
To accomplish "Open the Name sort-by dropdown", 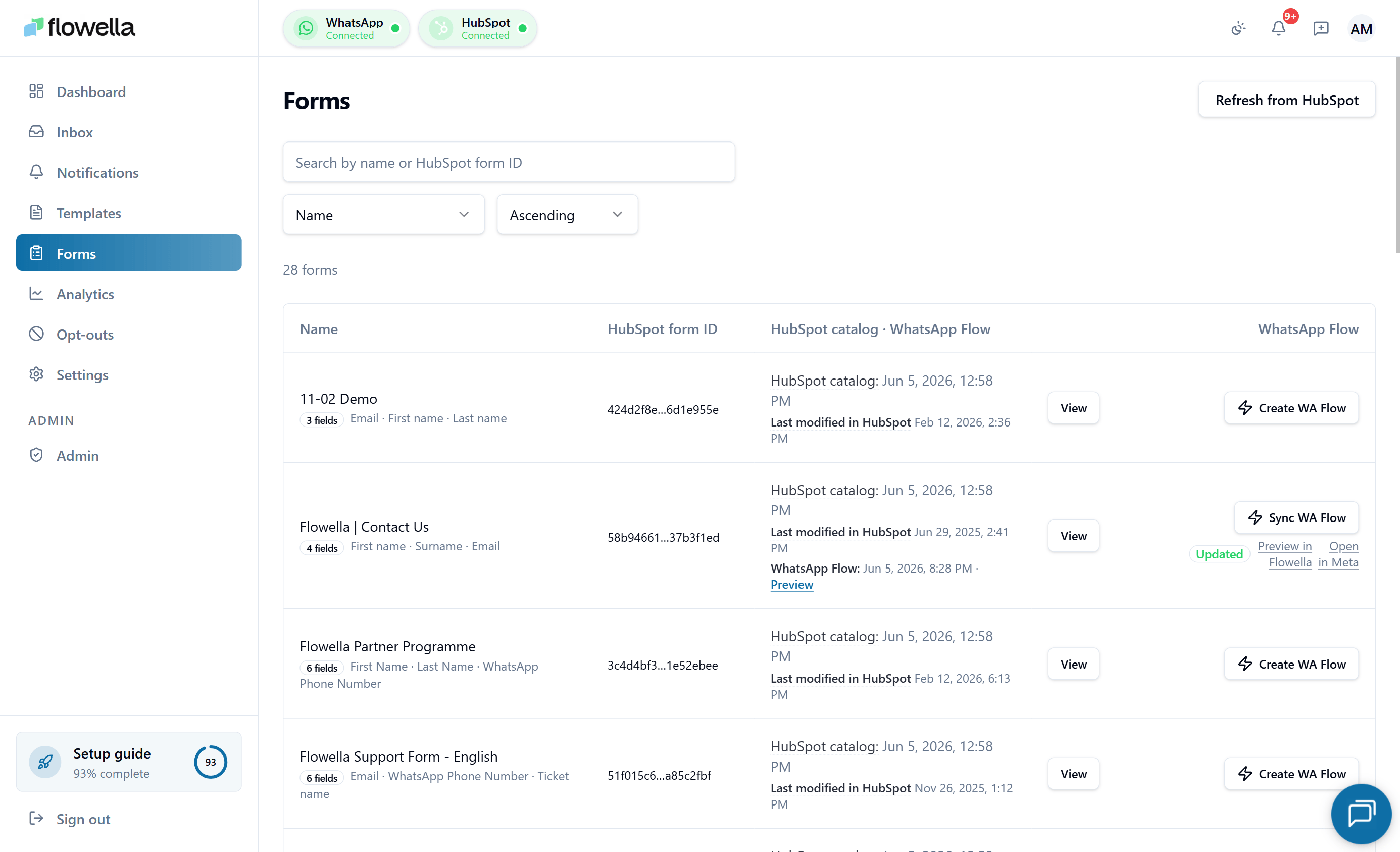I will tap(383, 215).
